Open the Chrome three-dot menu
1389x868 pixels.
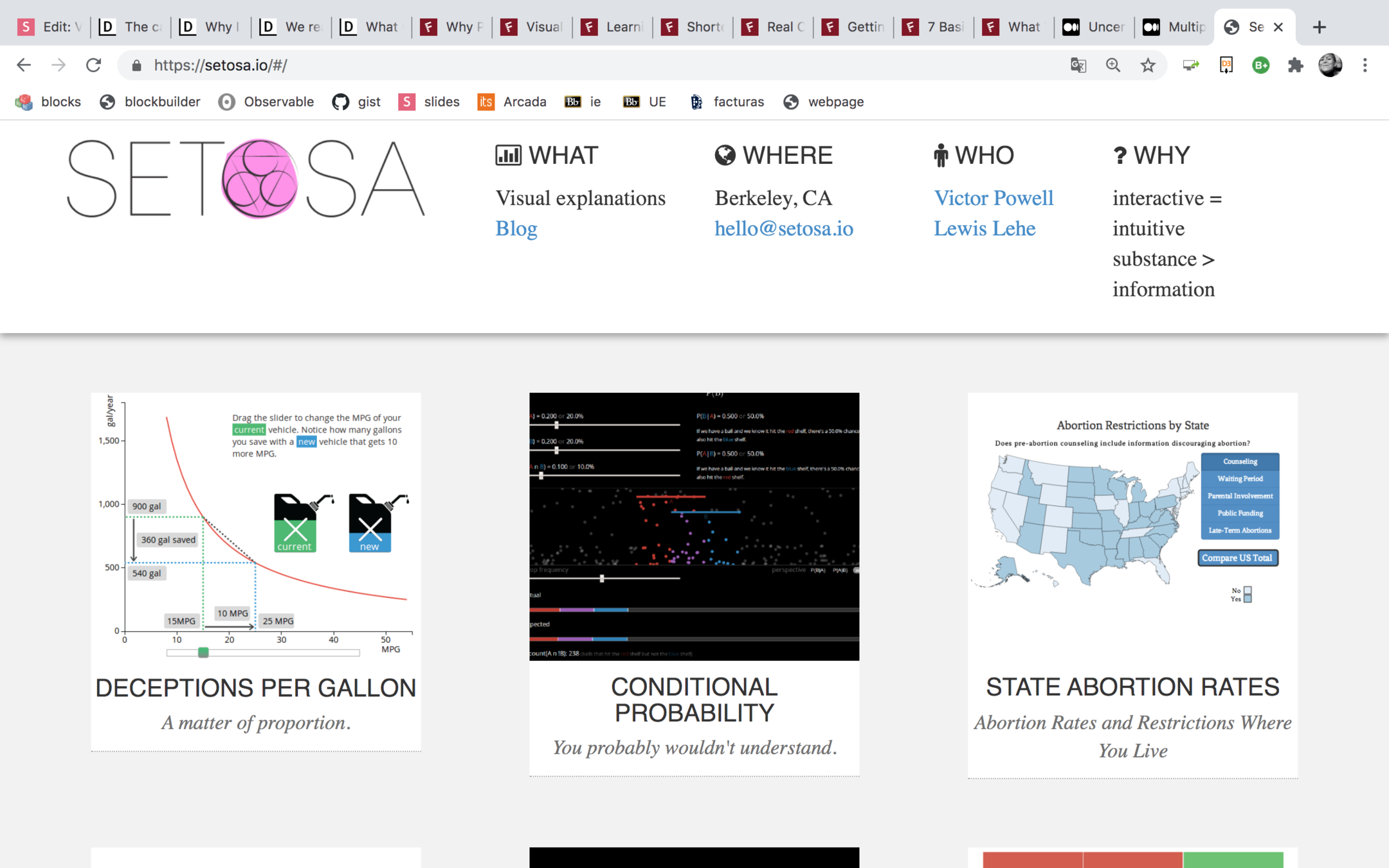click(1365, 65)
